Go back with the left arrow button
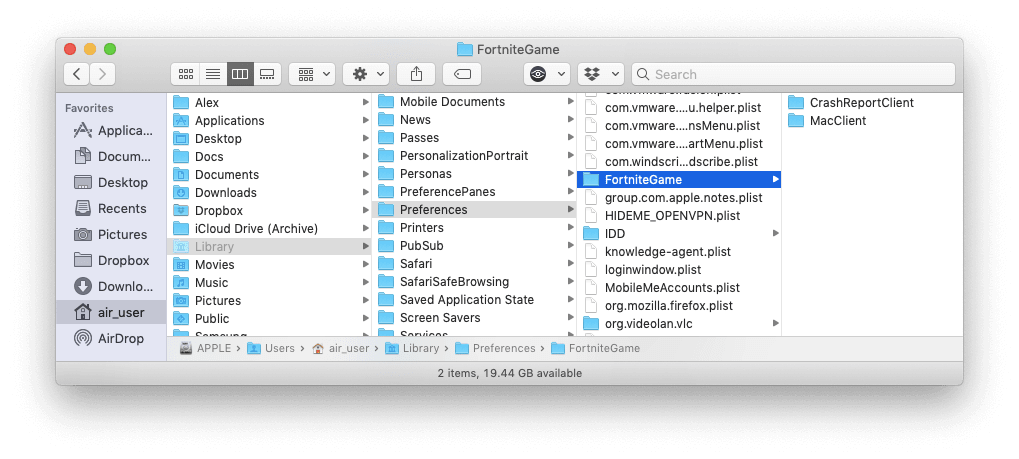The height and width of the screenshot is (459, 1019). coord(77,74)
